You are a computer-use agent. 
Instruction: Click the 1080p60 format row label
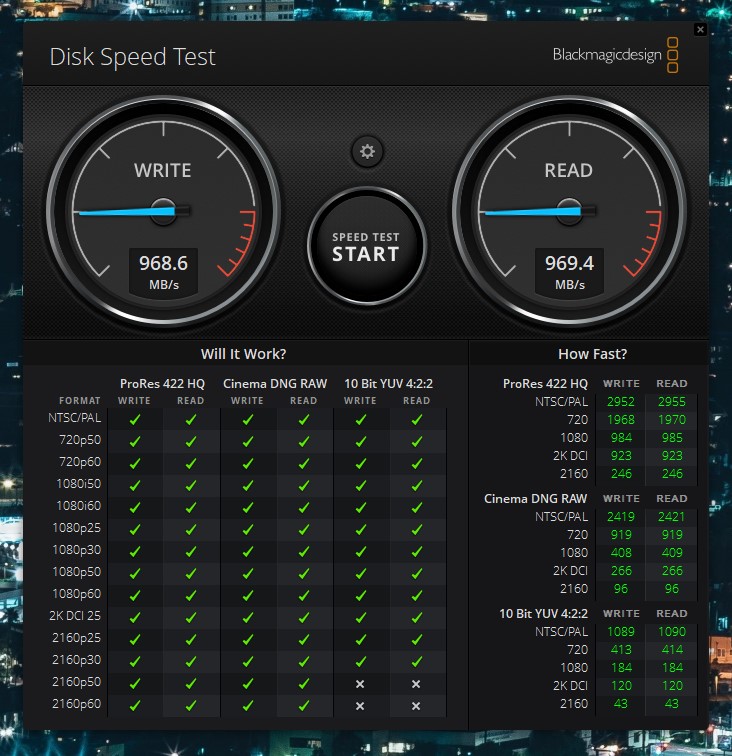pyautogui.click(x=77, y=594)
